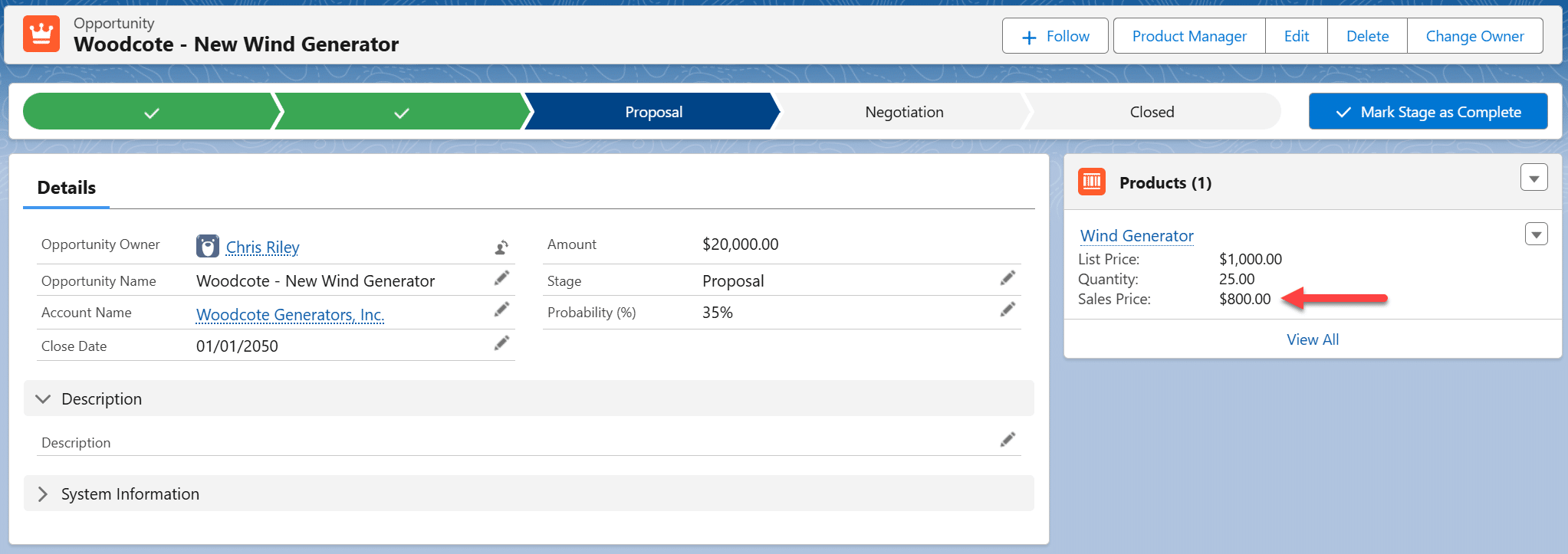Screen dimensions: 1568x554
Task: Edit the Close Date using pencil icon
Action: (x=501, y=343)
